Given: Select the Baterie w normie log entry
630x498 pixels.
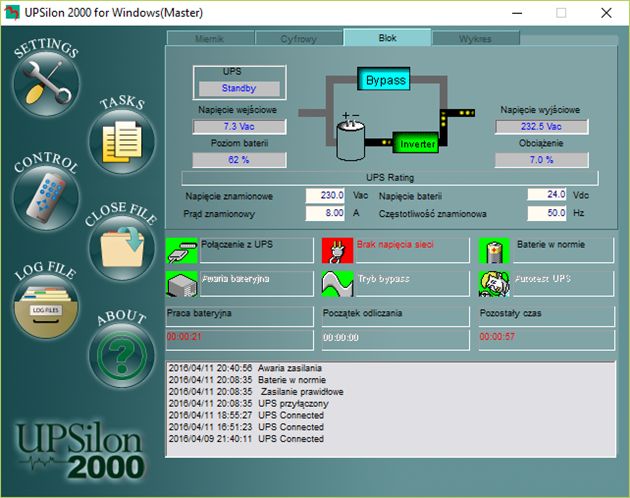Looking at the screenshot, I should coord(247,380).
